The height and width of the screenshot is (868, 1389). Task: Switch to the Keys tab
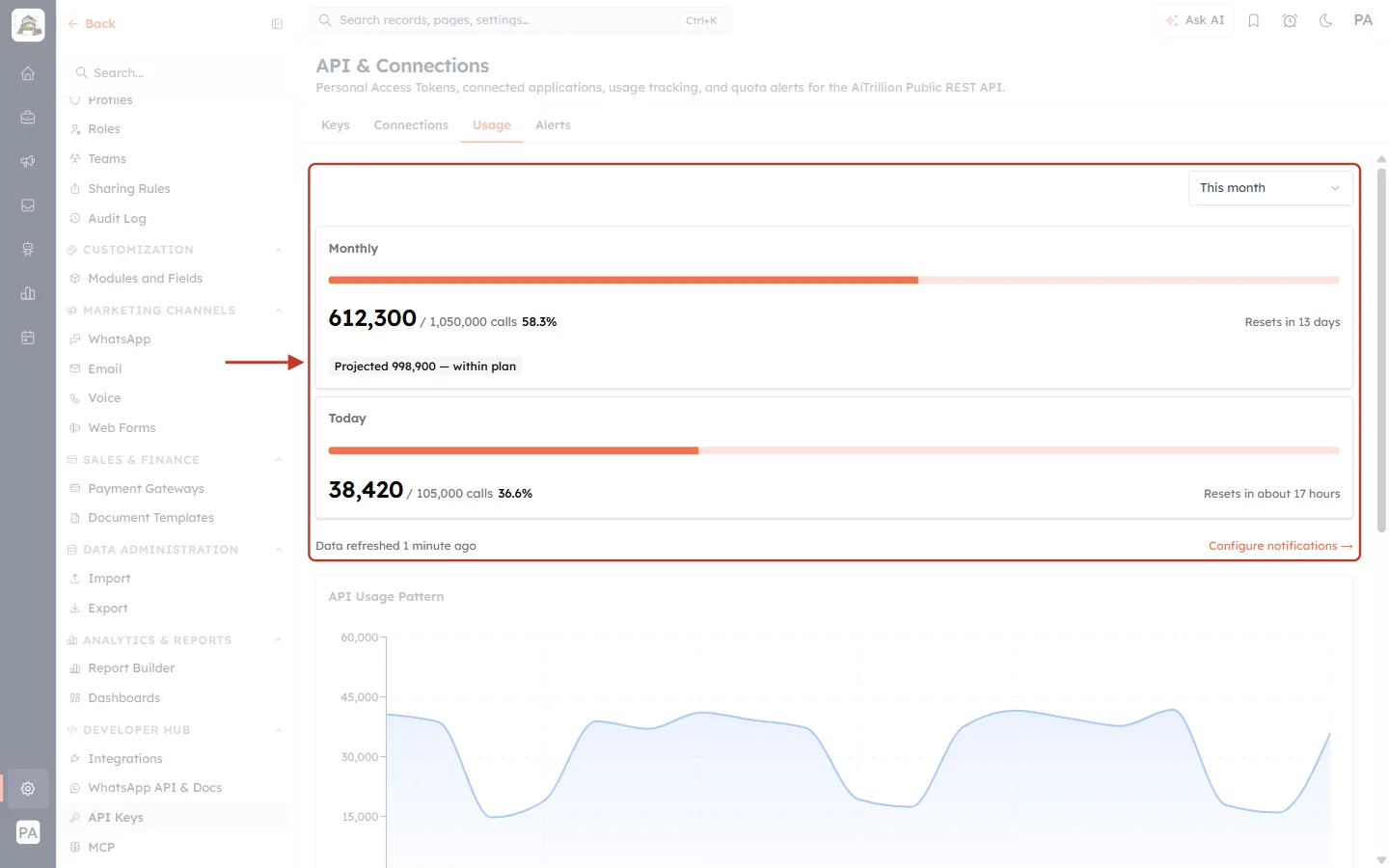tap(336, 125)
